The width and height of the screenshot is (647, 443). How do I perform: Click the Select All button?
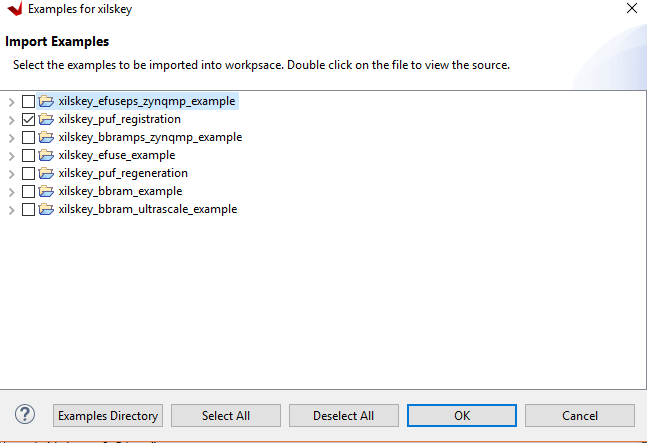226,415
